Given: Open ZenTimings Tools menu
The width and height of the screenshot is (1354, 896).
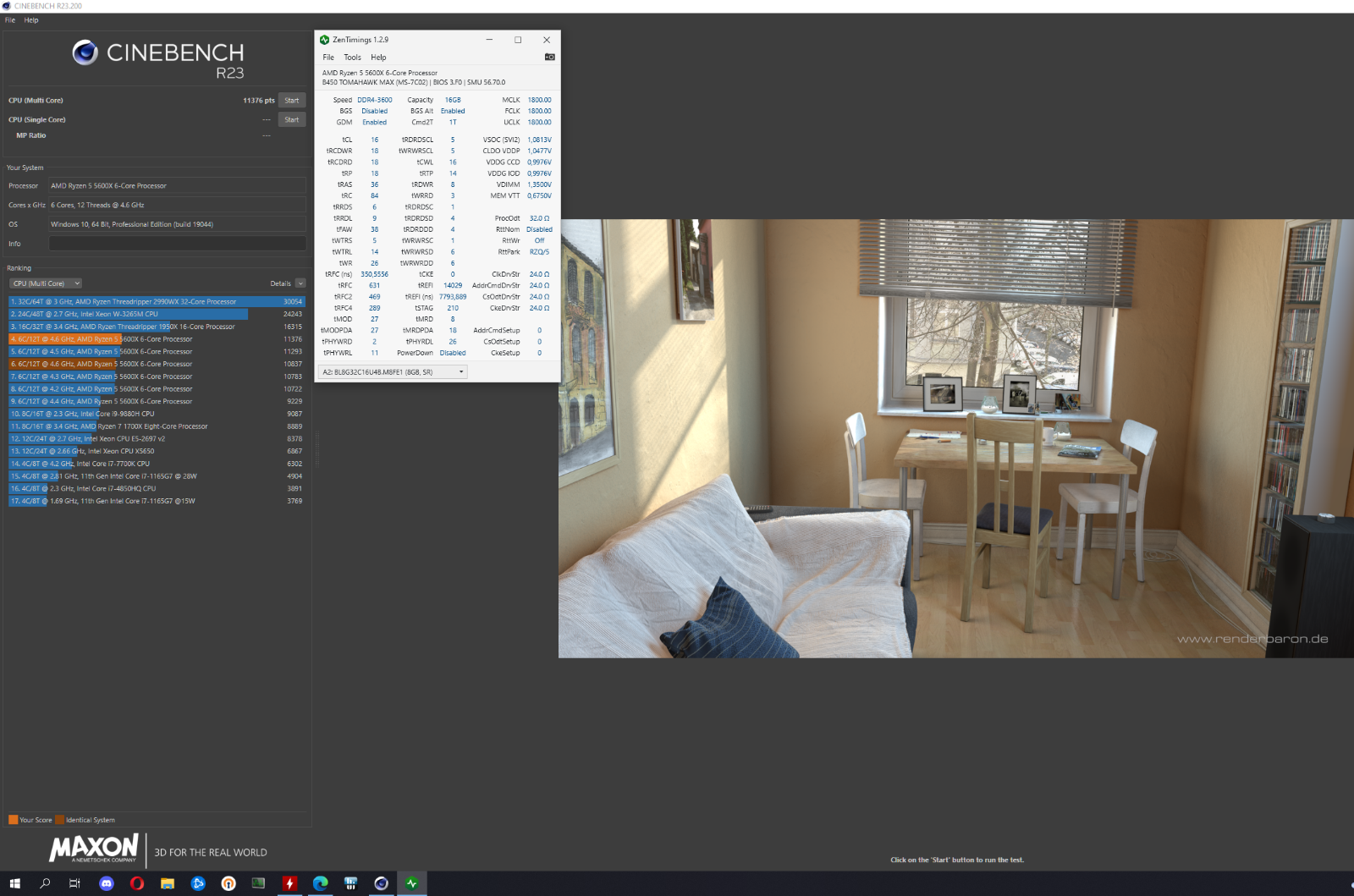Looking at the screenshot, I should point(352,58).
